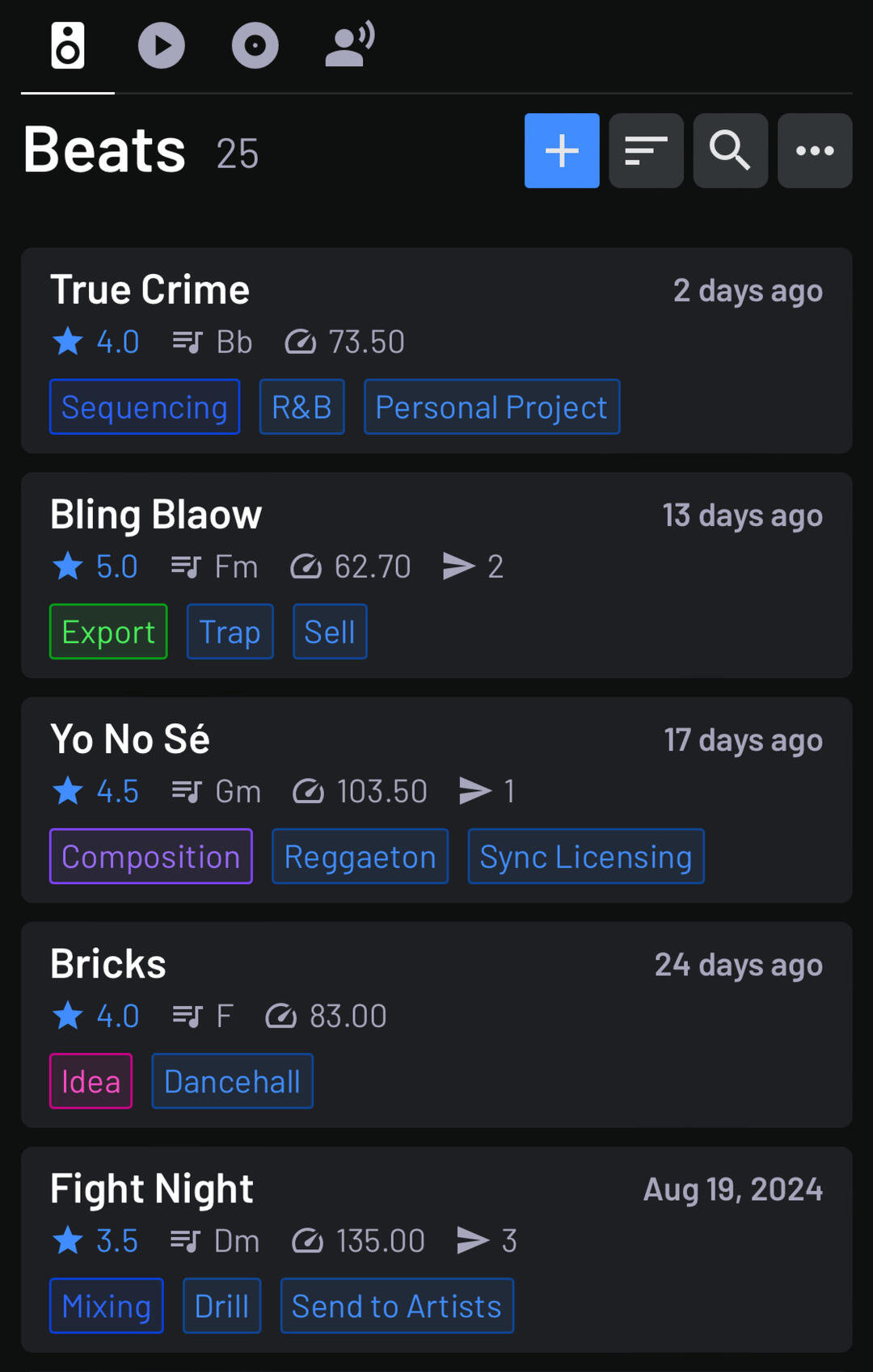Click the send icon on Fight Night
873x1372 pixels.
pyautogui.click(x=473, y=1240)
